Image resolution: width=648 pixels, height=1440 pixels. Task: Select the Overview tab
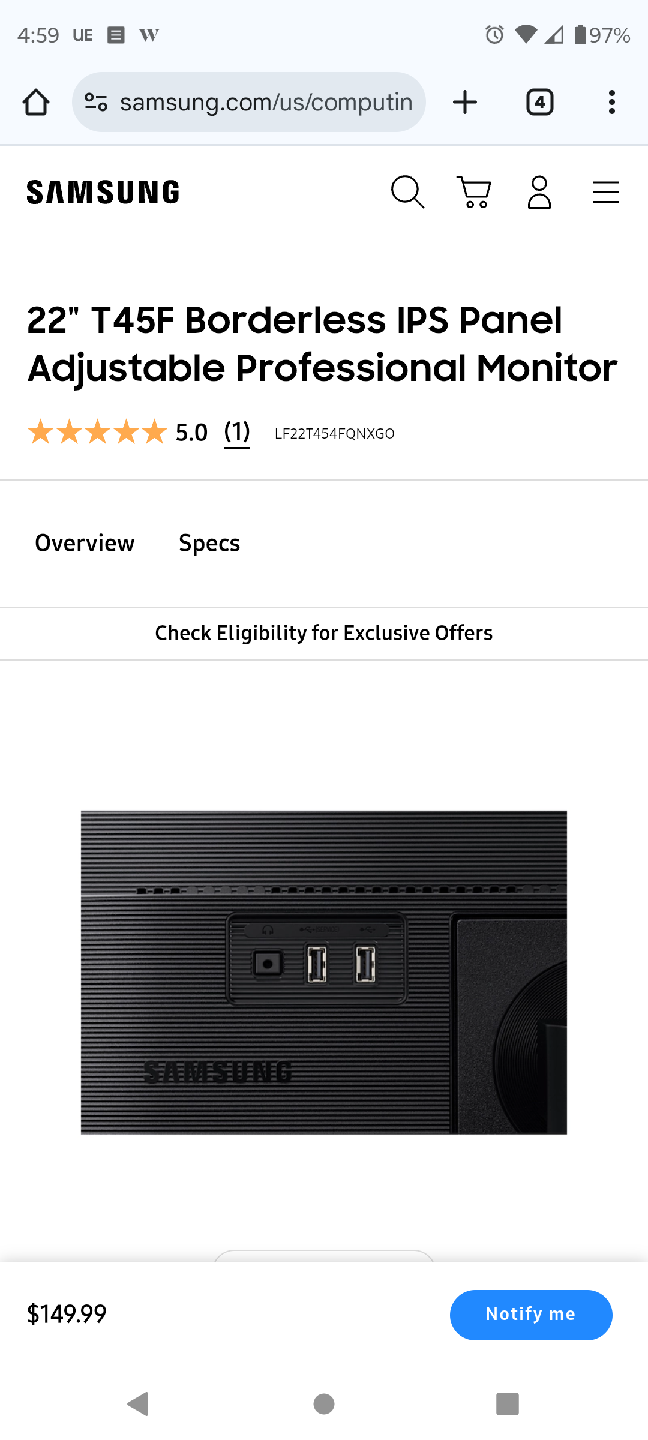point(85,543)
